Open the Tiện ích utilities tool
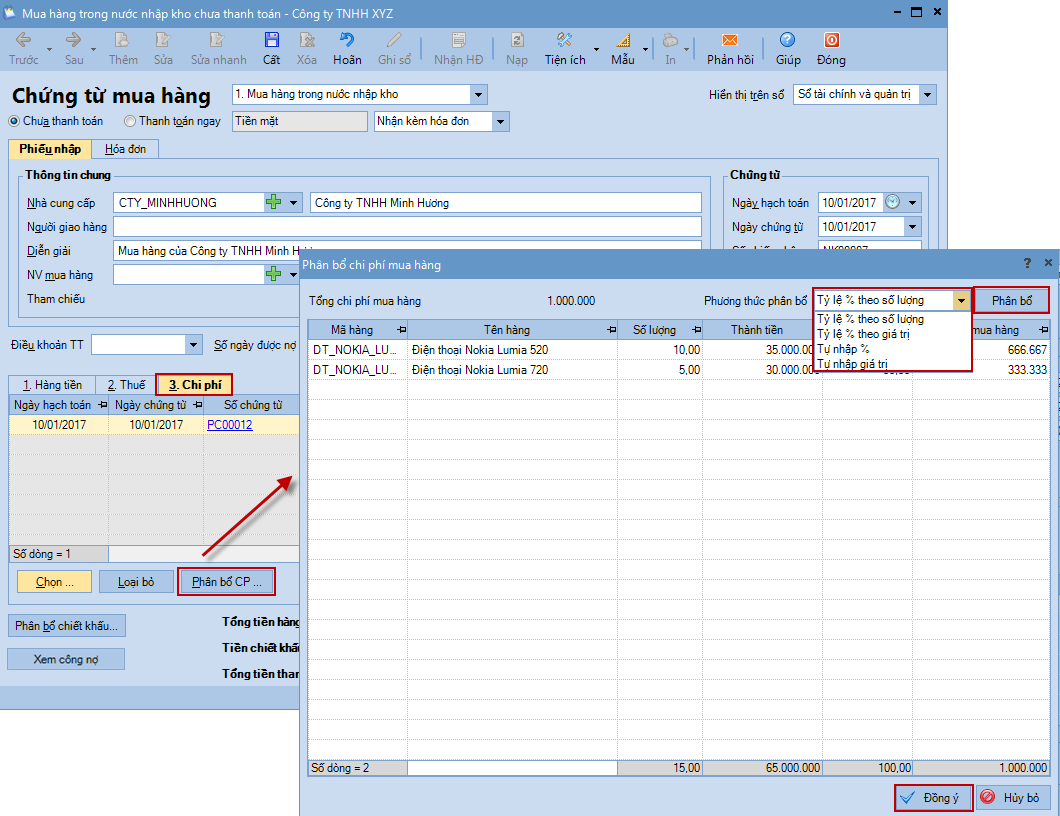 (564, 41)
